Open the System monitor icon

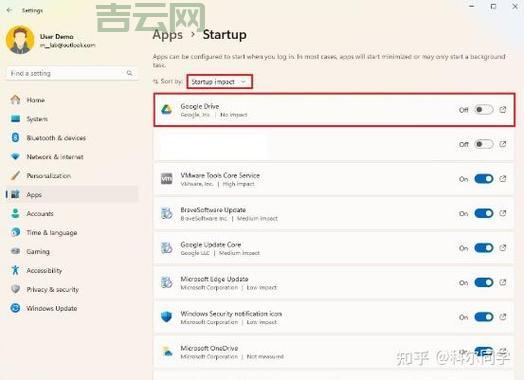coord(15,119)
